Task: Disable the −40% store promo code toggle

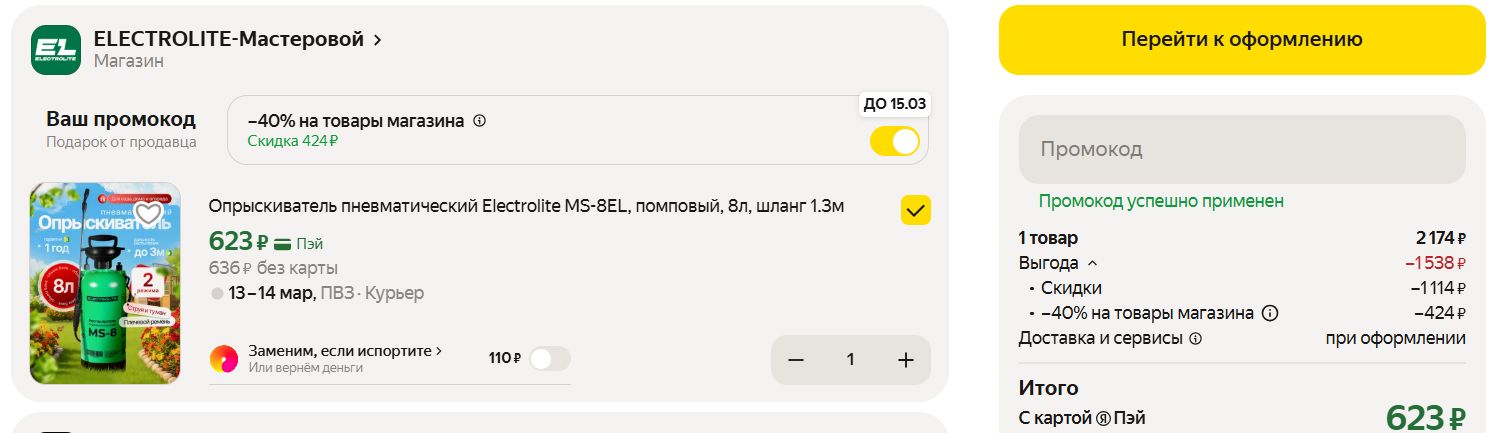Action: click(894, 141)
